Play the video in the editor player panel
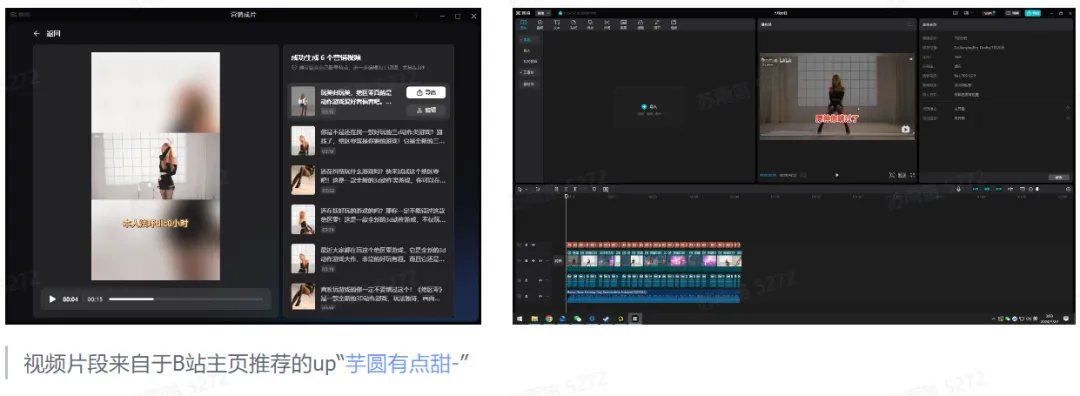Viewport: 1080px width, 396px height. [837, 175]
